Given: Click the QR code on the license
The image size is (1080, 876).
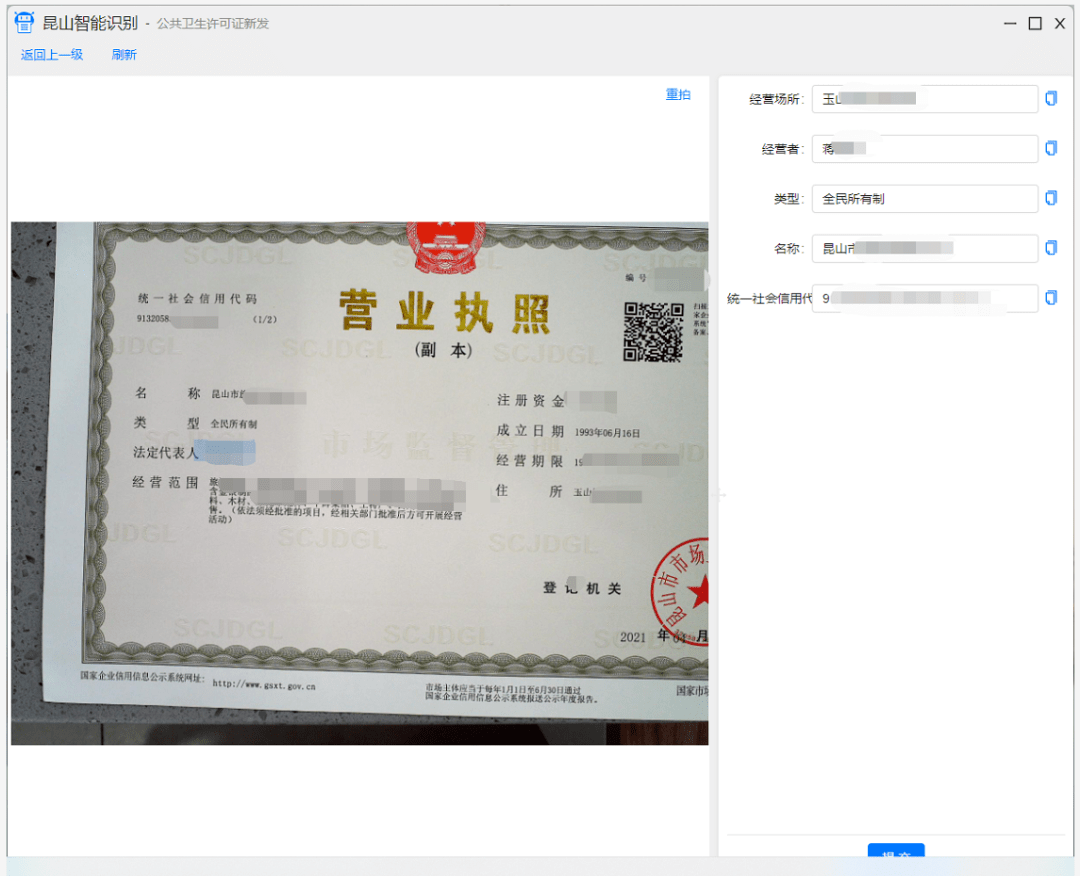Looking at the screenshot, I should pyautogui.click(x=653, y=331).
